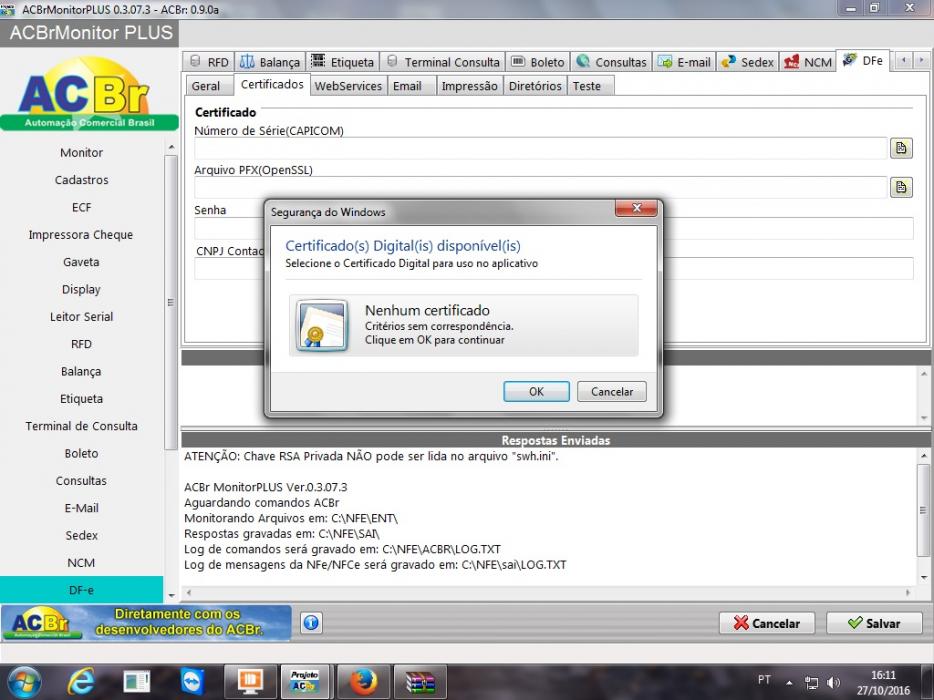Viewport: 934px width, 700px height.
Task: Select ECF in the sidebar
Action: pyautogui.click(x=82, y=207)
